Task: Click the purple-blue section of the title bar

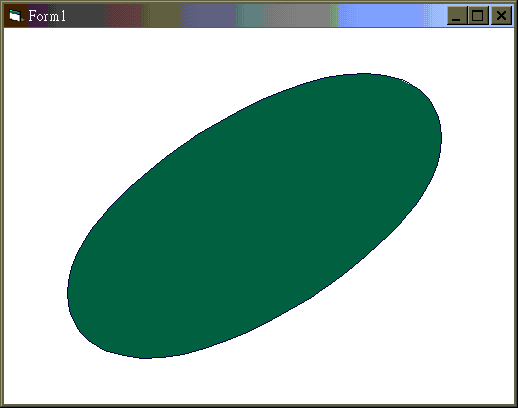Action: pyautogui.click(x=217, y=16)
